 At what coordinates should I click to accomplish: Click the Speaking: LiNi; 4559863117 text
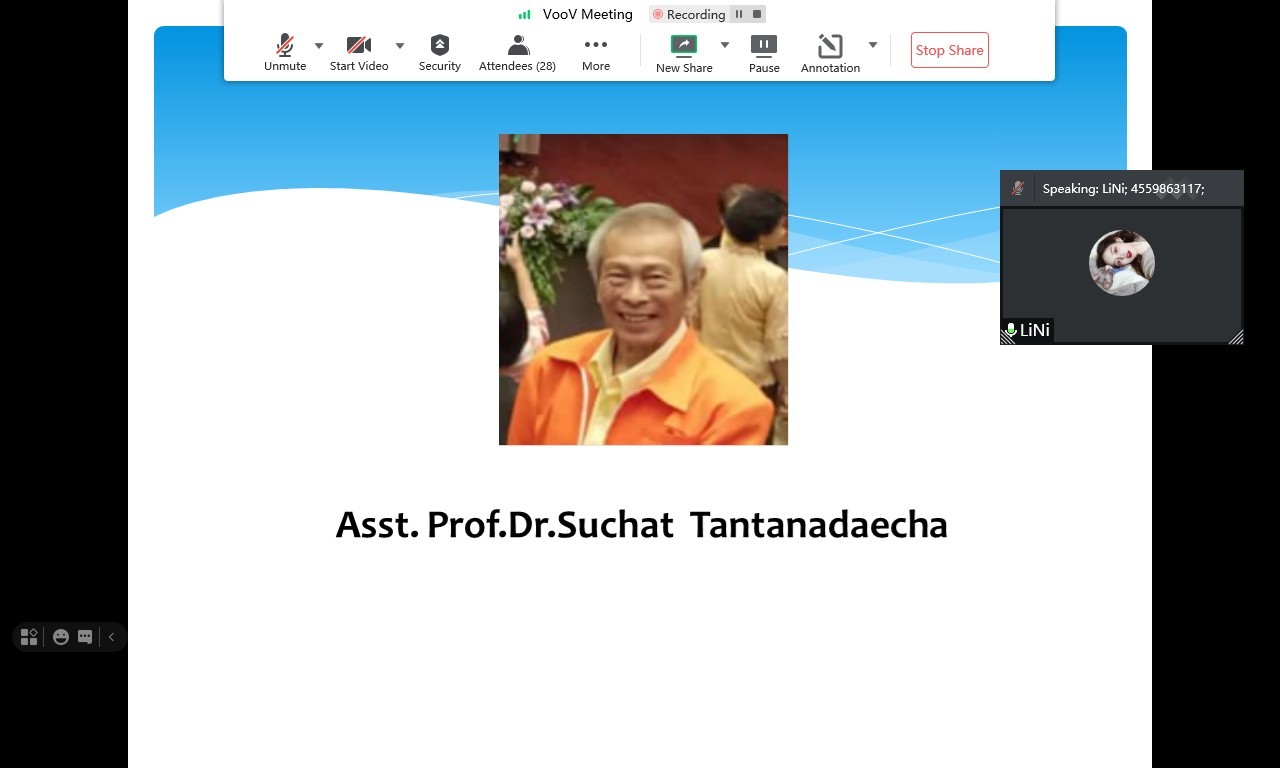(x=1123, y=188)
